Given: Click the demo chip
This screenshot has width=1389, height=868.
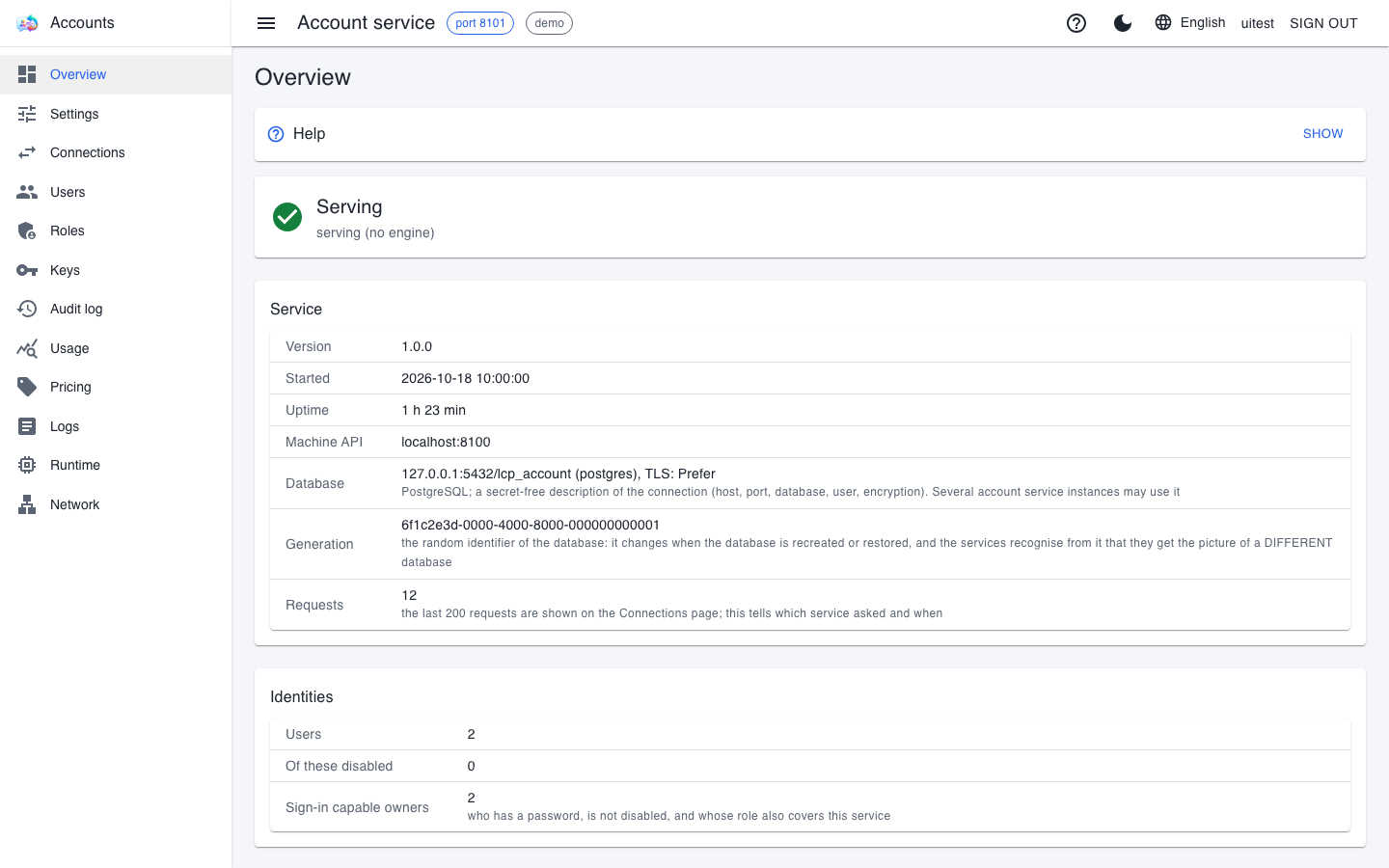Looking at the screenshot, I should coord(549,23).
